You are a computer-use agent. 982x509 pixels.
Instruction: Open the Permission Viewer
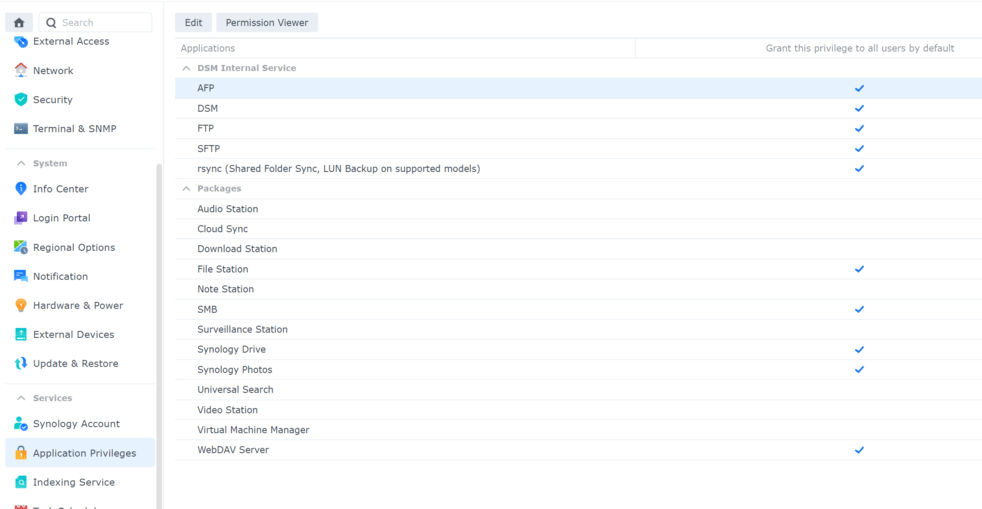tap(267, 23)
